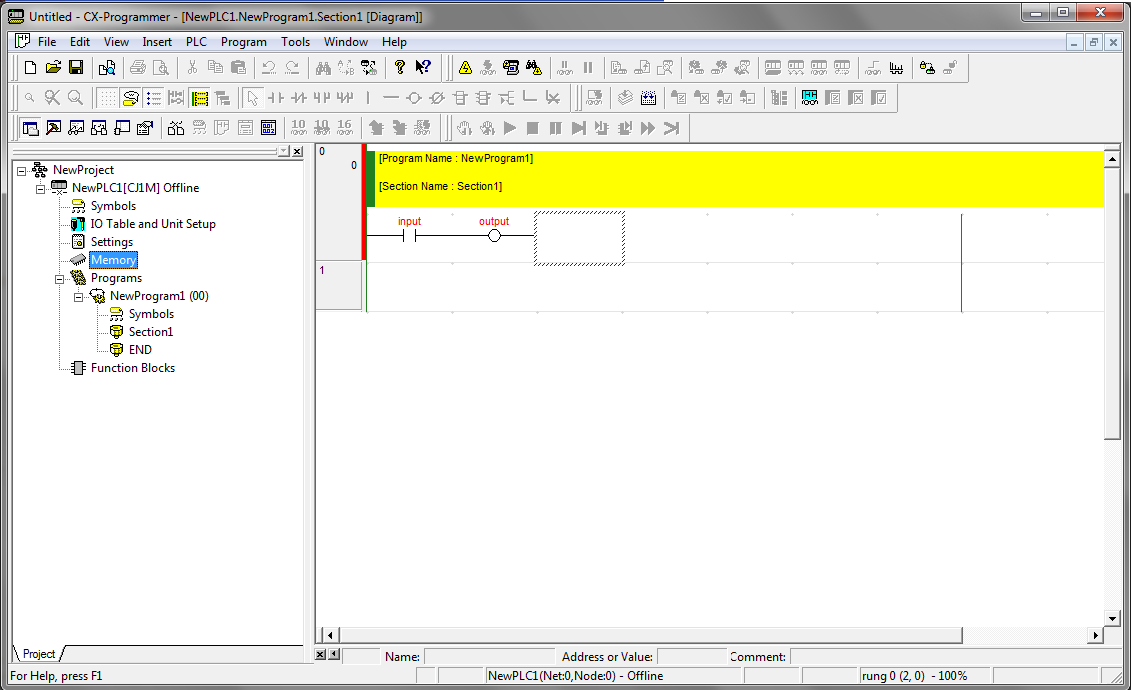
Task: Select the arrow Selection Mode tool
Action: (x=252, y=98)
